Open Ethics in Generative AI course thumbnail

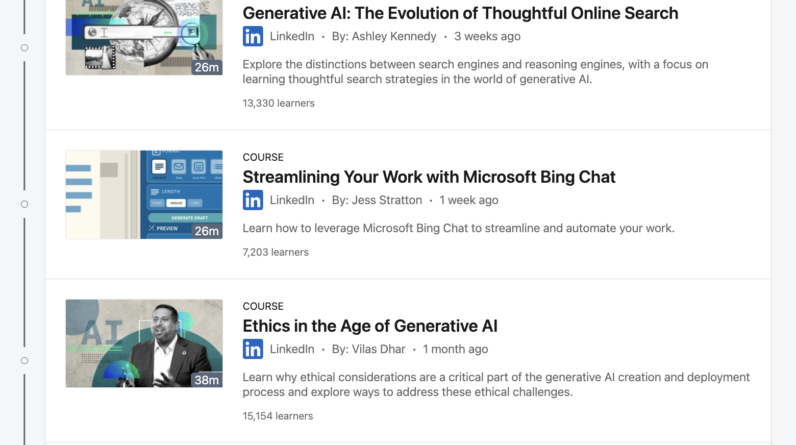[144, 344]
